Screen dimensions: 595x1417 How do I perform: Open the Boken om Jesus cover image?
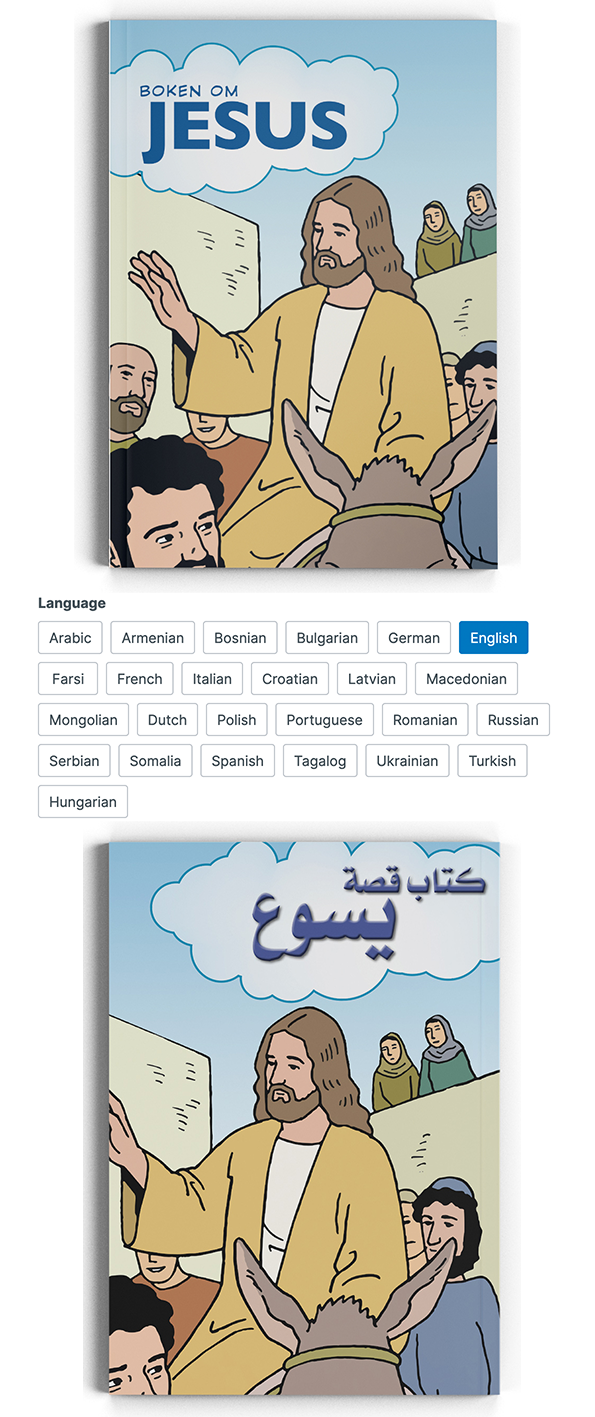click(303, 294)
